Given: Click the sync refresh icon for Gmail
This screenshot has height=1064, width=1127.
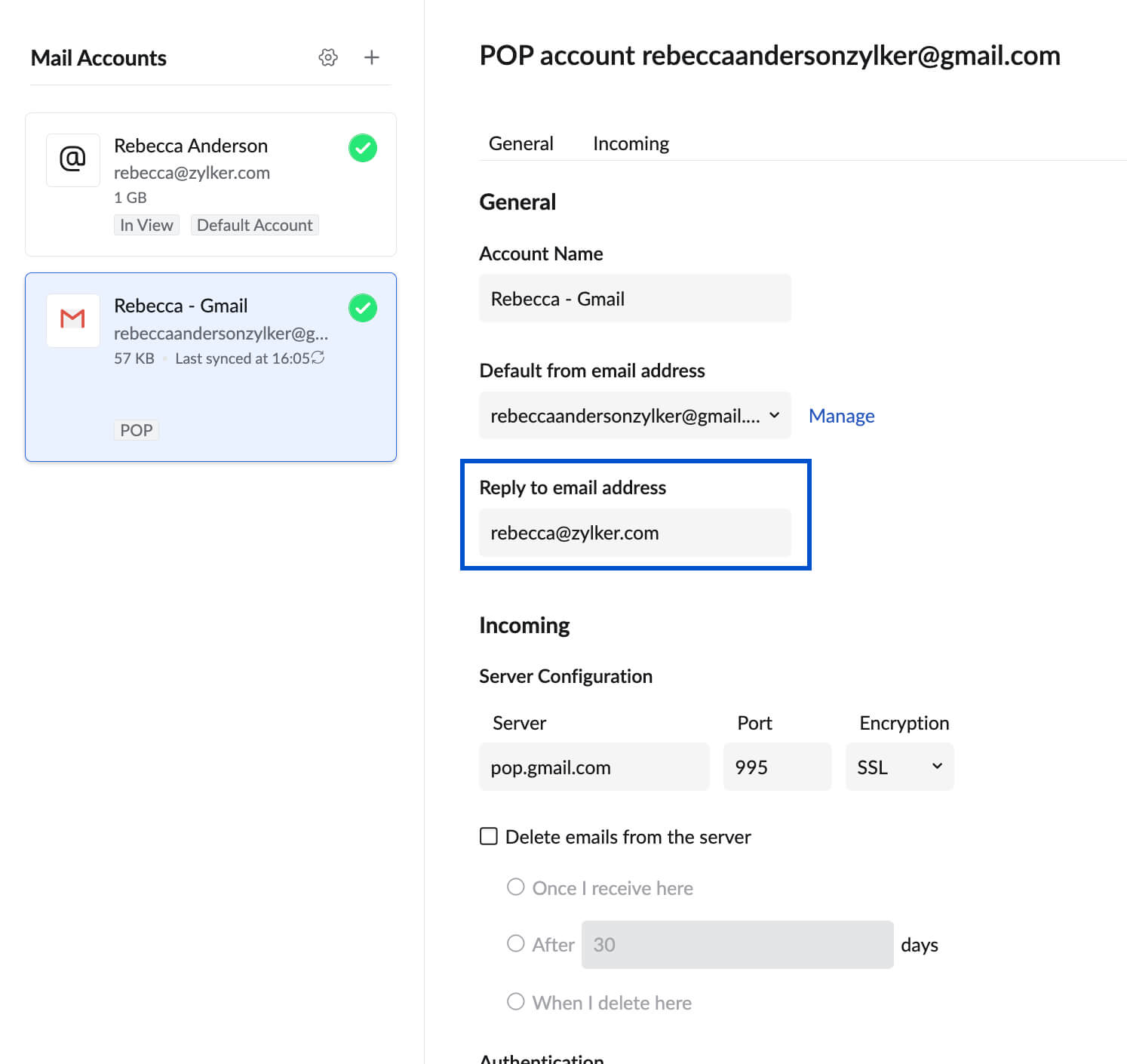Looking at the screenshot, I should (x=318, y=358).
